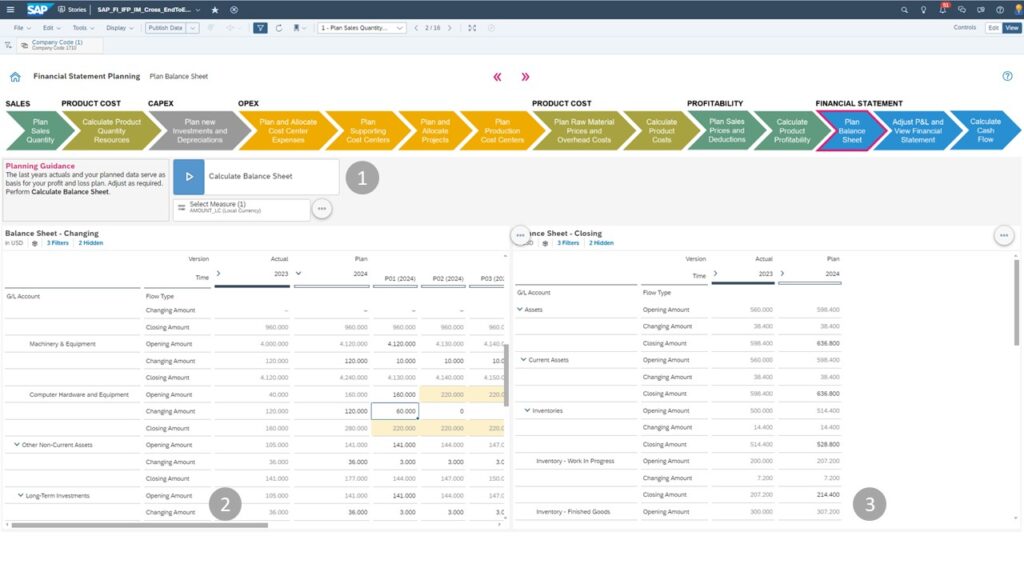The height and width of the screenshot is (576, 1024).
Task: Click the horizontal scrollbar below the Changing table
Action: pyautogui.click(x=140, y=525)
